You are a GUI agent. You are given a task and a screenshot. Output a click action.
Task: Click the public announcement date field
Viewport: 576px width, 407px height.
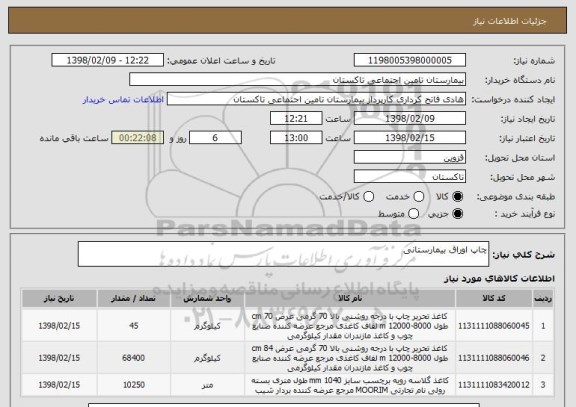(108, 60)
